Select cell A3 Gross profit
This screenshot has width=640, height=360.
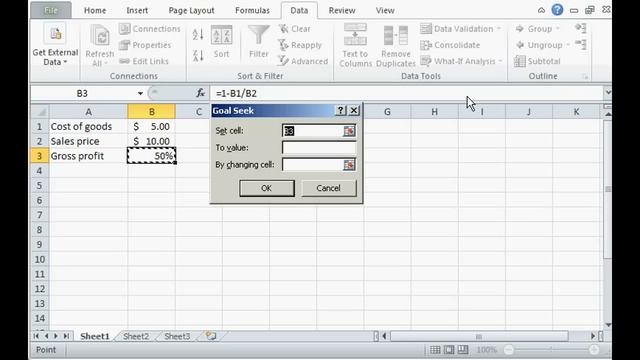pyautogui.click(x=88, y=156)
